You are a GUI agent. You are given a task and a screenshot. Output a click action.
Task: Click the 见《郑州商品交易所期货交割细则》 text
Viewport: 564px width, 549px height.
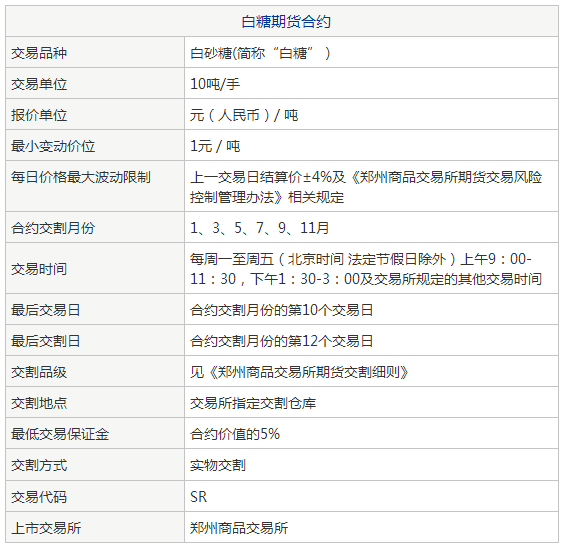point(299,372)
